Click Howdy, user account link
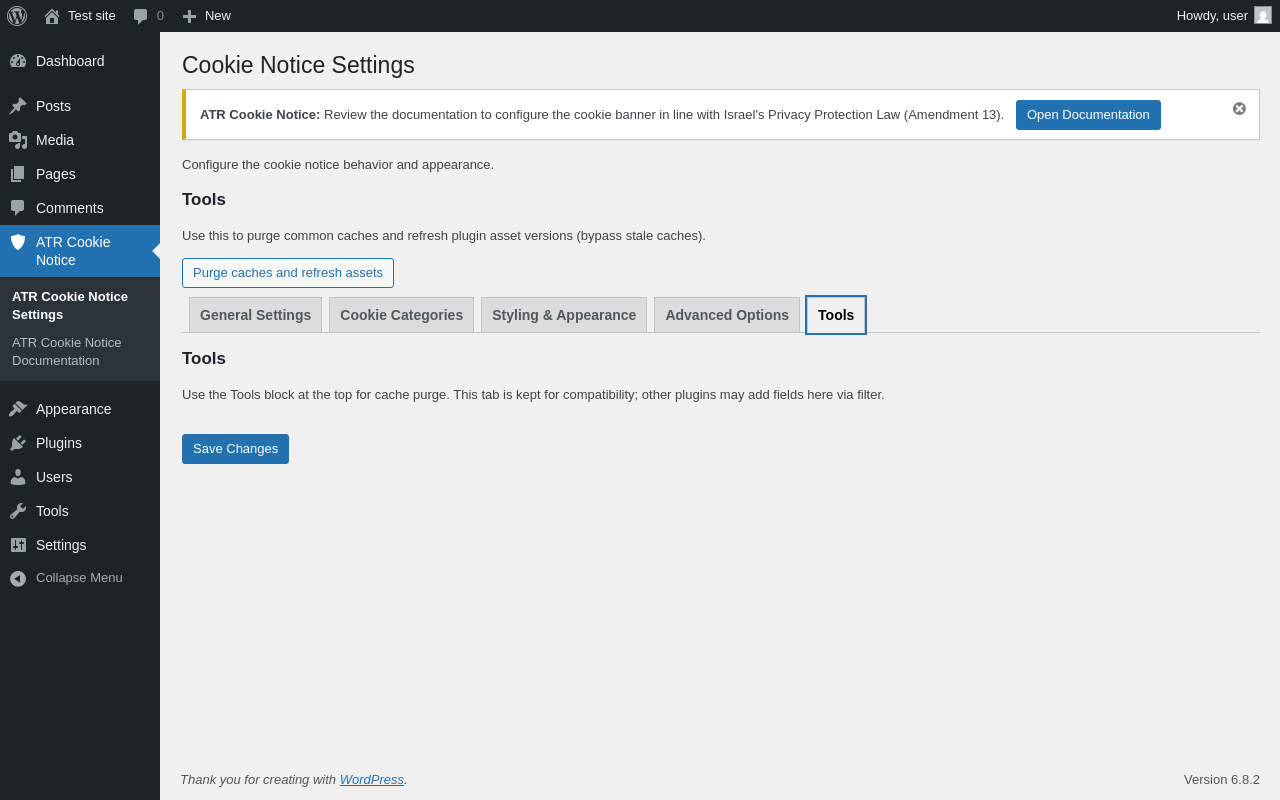Screen dimensions: 1280x800 tap(1212, 16)
